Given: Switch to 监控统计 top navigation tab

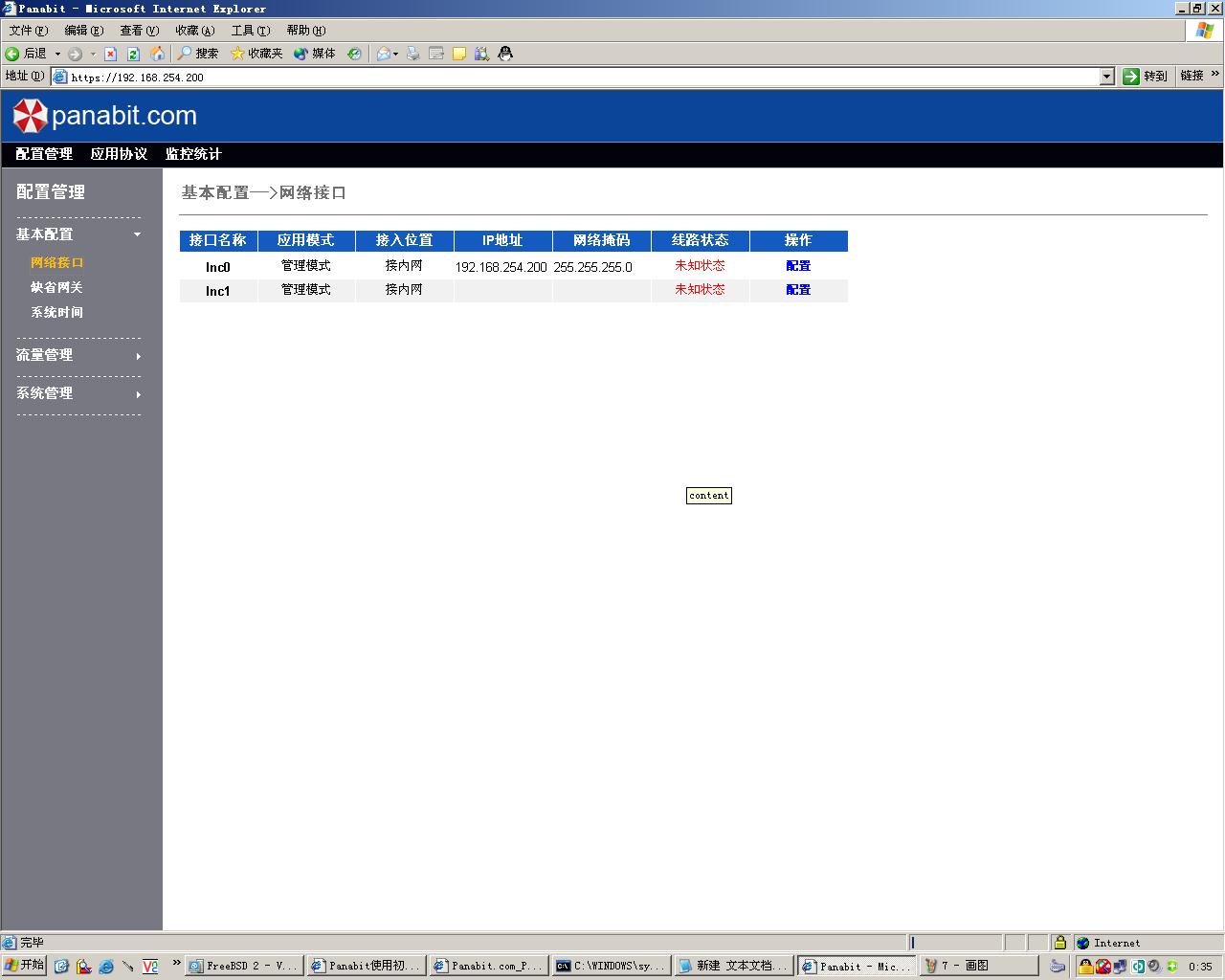Looking at the screenshot, I should (193, 154).
